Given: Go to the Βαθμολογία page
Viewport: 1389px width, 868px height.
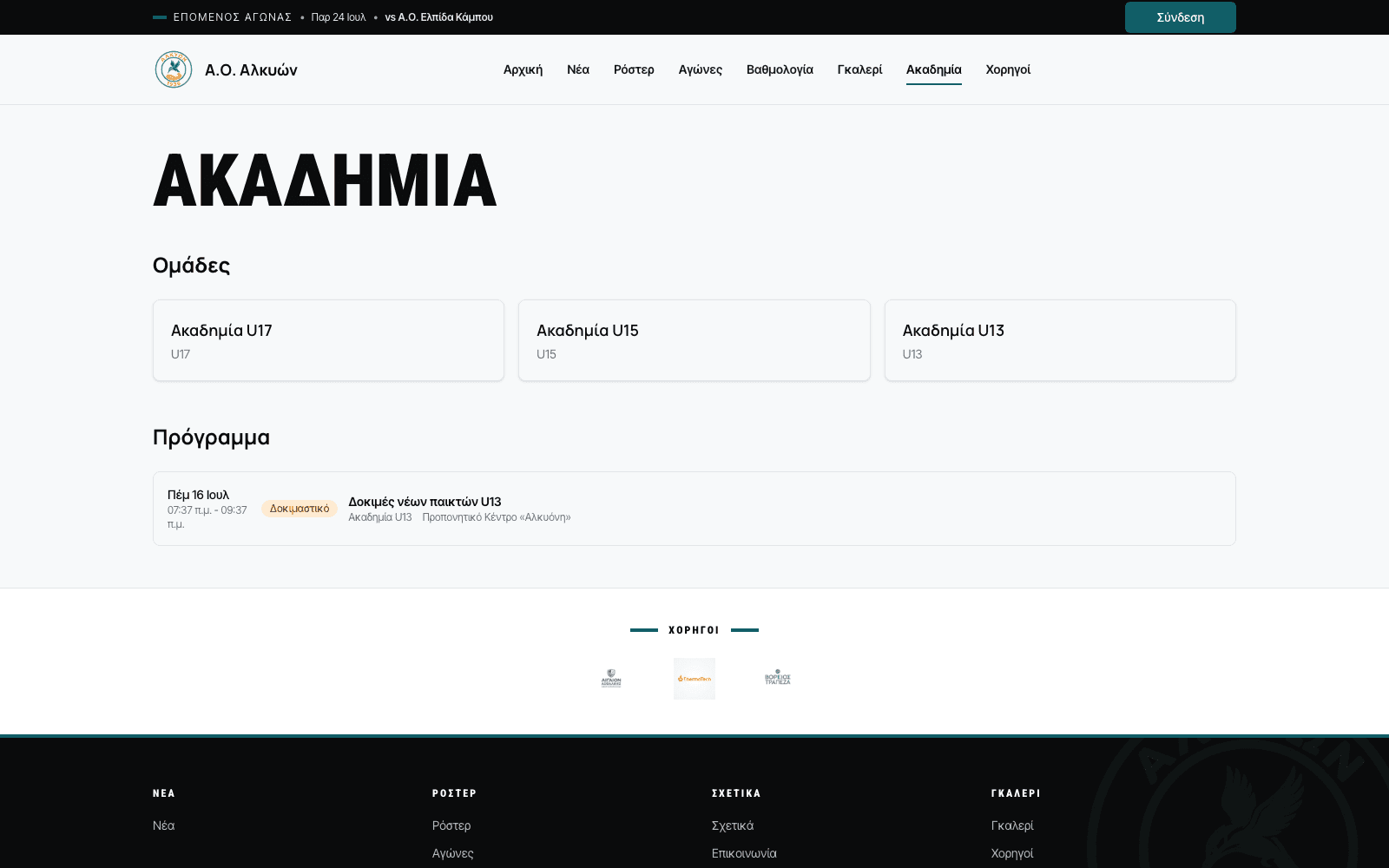Looking at the screenshot, I should tap(780, 69).
